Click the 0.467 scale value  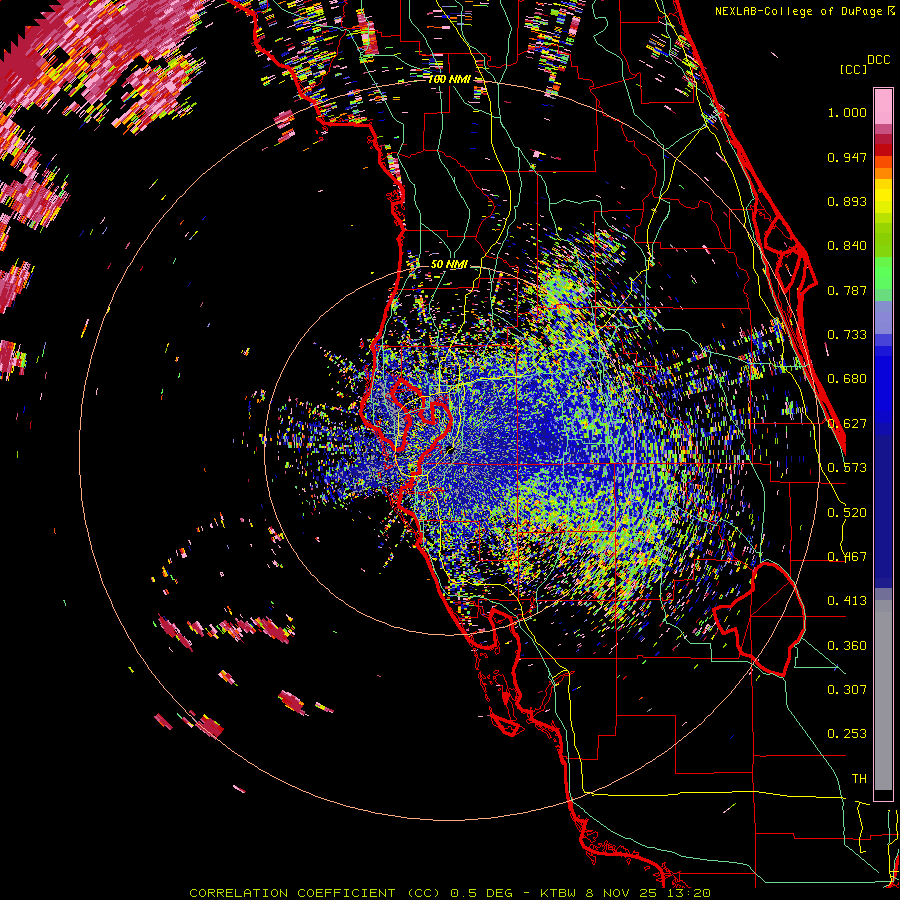pos(847,557)
